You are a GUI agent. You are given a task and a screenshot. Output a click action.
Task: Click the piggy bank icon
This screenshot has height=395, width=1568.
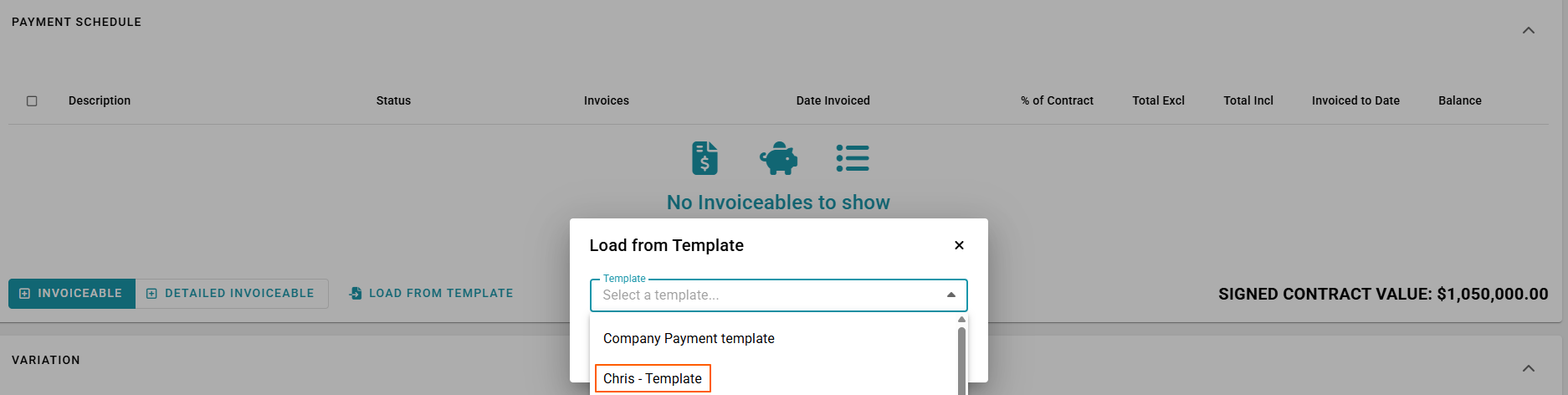pyautogui.click(x=778, y=158)
